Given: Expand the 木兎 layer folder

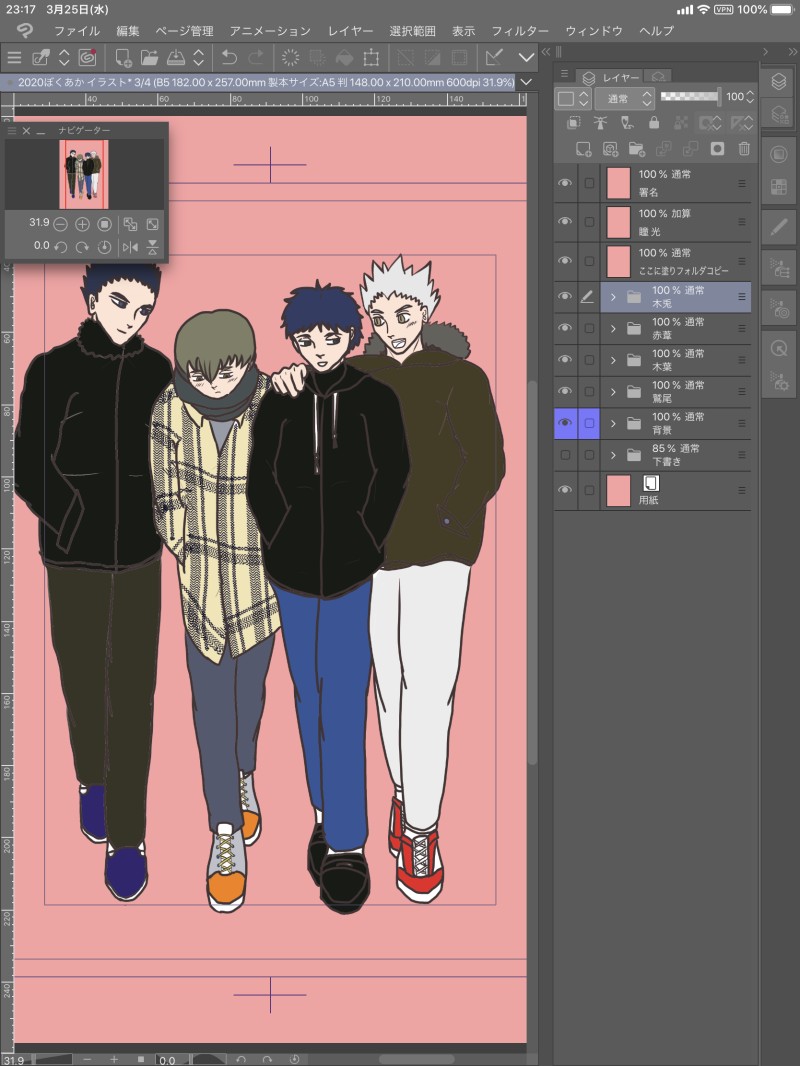Looking at the screenshot, I should click(613, 297).
